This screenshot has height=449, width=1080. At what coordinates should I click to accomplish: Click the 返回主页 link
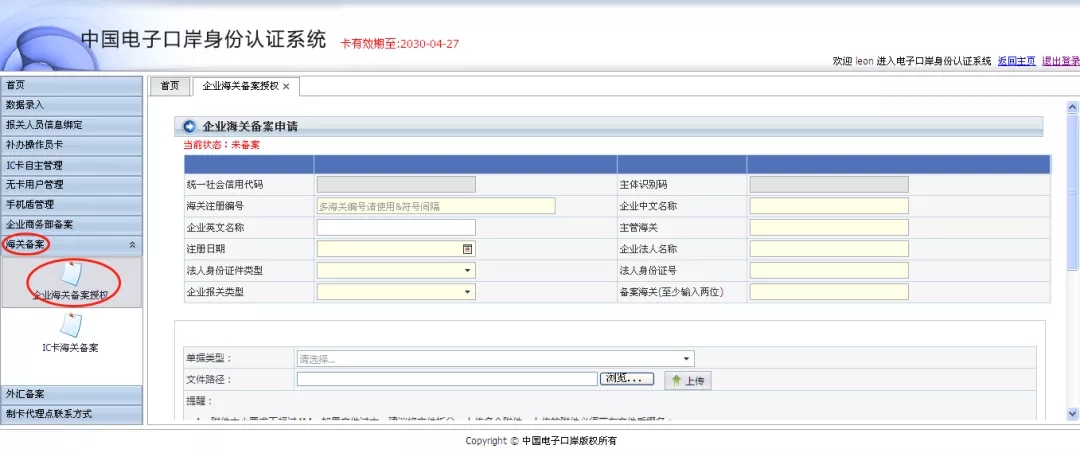(1016, 61)
